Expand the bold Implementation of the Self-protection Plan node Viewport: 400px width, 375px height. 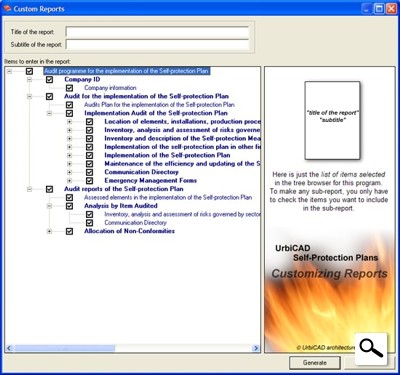pos(69,155)
